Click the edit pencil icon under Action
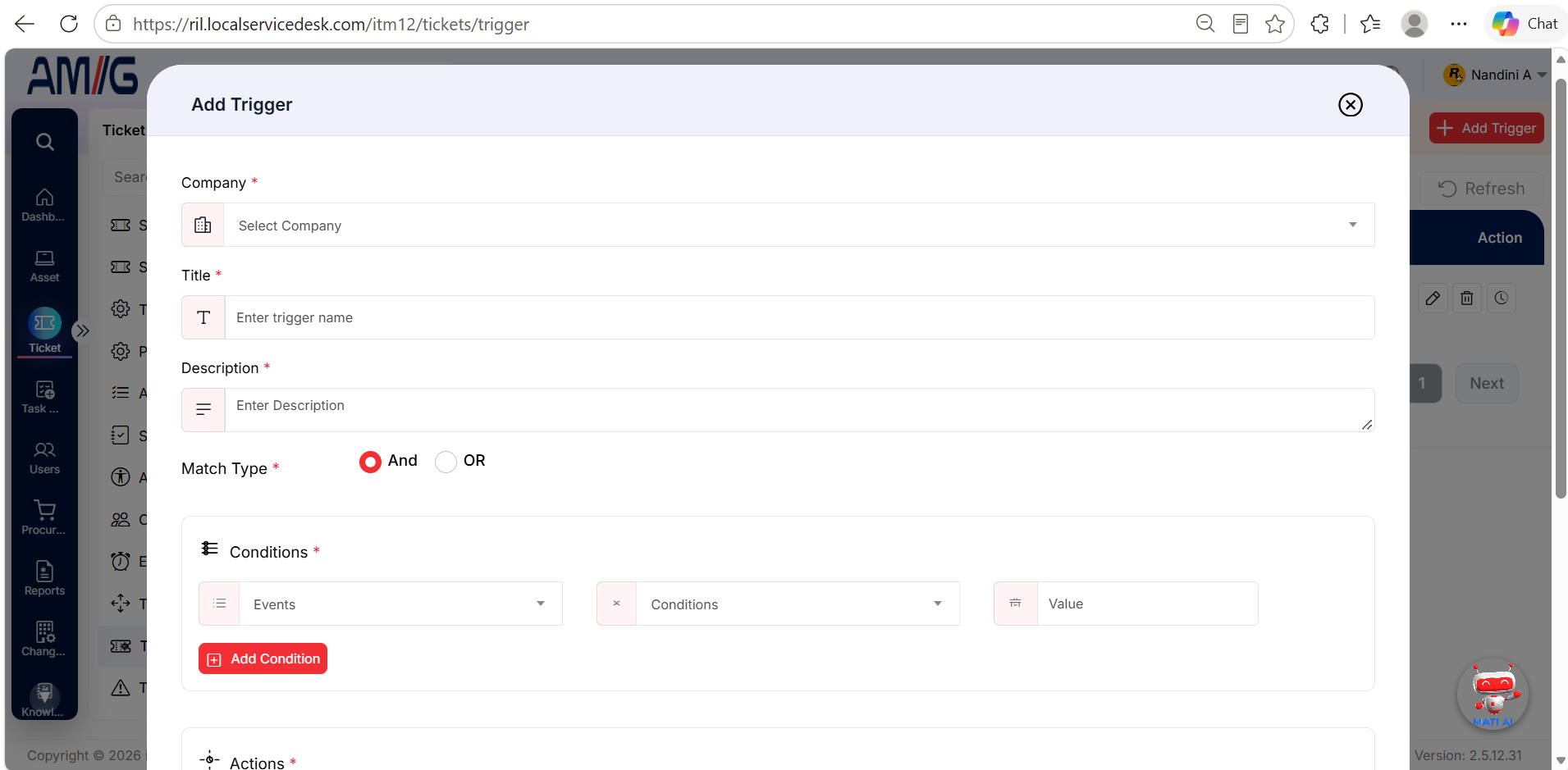Screen dimensions: 1568x770 pos(1433,298)
